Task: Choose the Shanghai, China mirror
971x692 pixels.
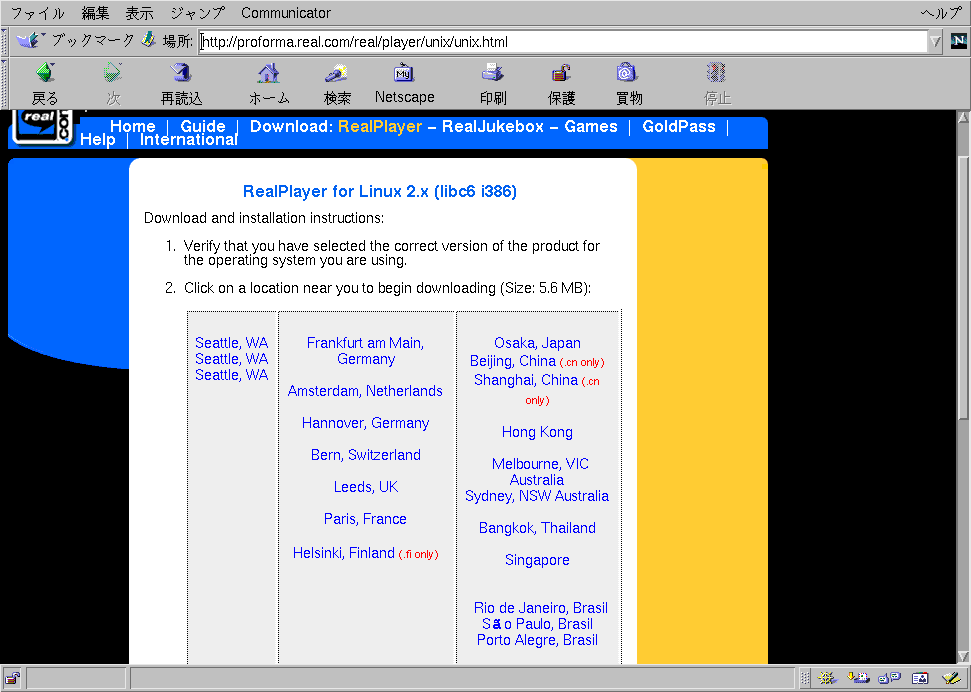Action: [x=526, y=380]
